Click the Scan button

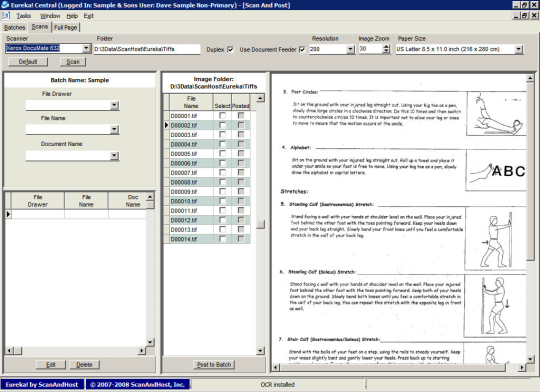click(x=73, y=62)
